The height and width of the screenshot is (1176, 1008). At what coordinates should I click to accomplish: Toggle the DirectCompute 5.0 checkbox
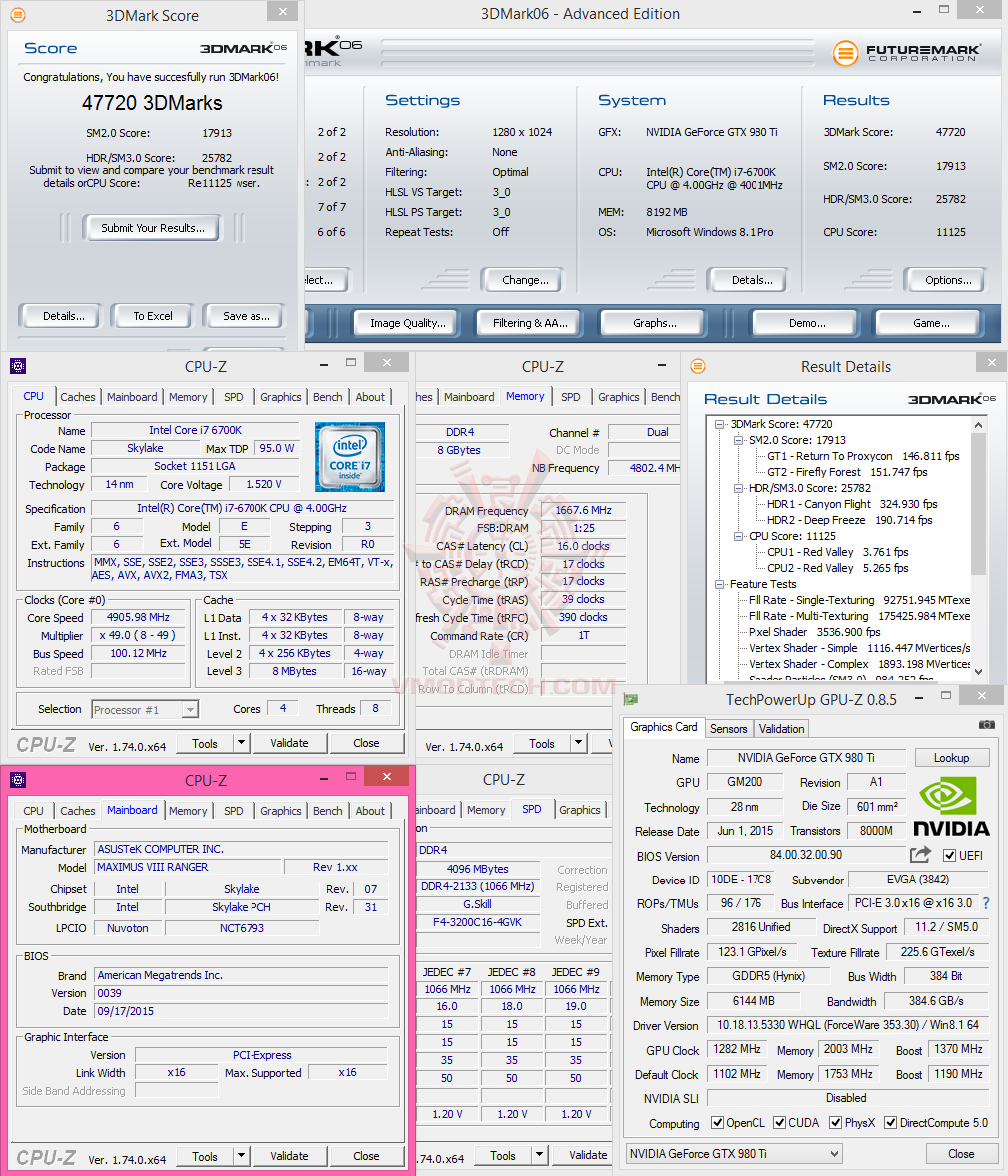point(891,1123)
